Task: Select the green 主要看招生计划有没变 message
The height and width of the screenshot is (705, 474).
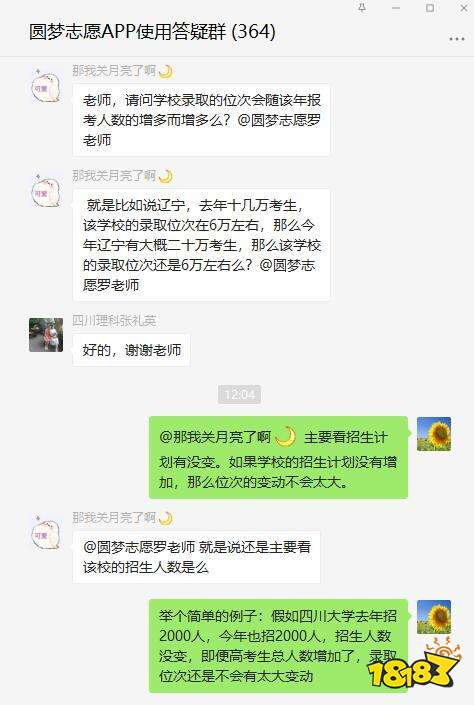Action: [x=278, y=457]
